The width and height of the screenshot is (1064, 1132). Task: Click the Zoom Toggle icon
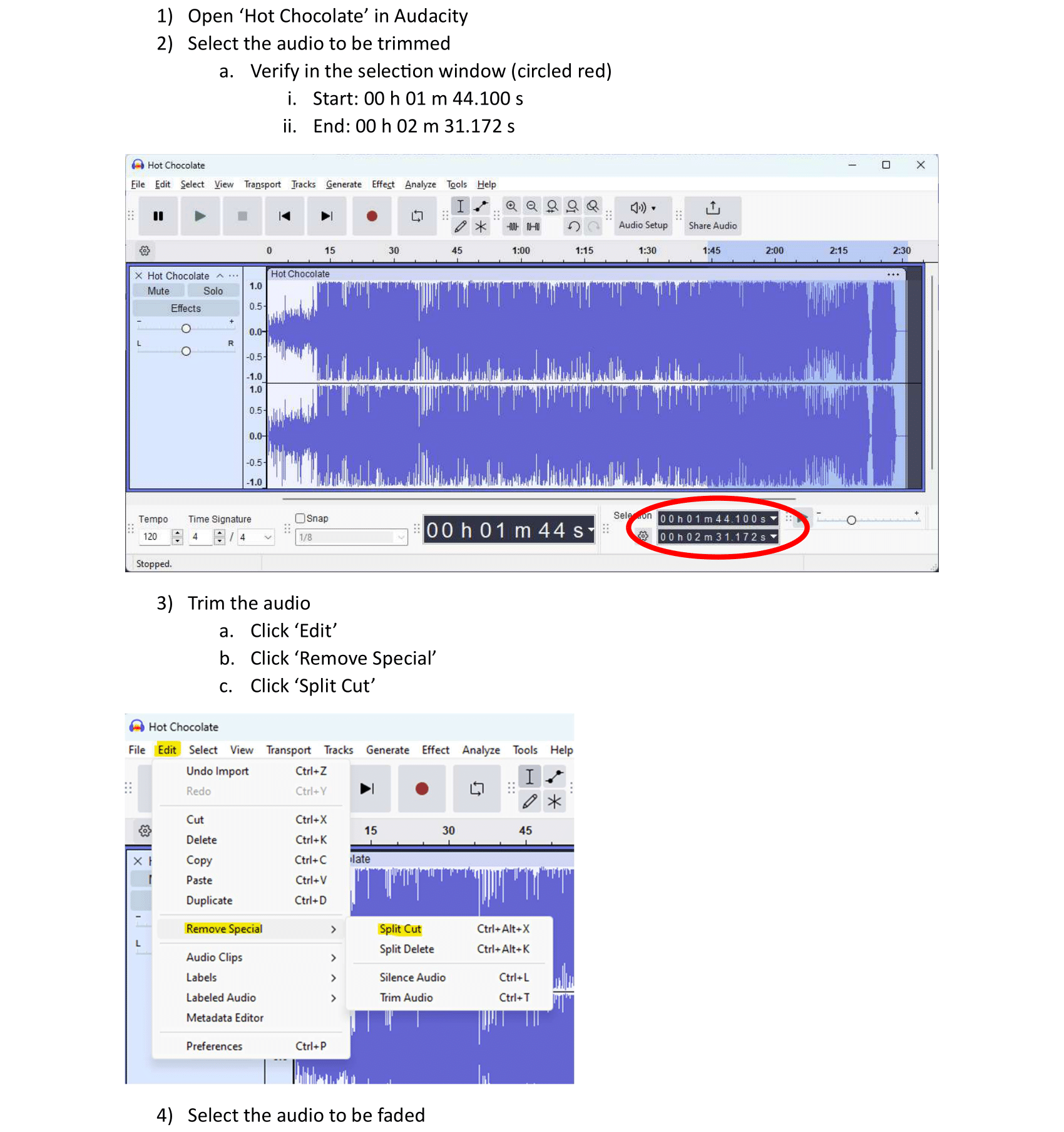pos(593,206)
